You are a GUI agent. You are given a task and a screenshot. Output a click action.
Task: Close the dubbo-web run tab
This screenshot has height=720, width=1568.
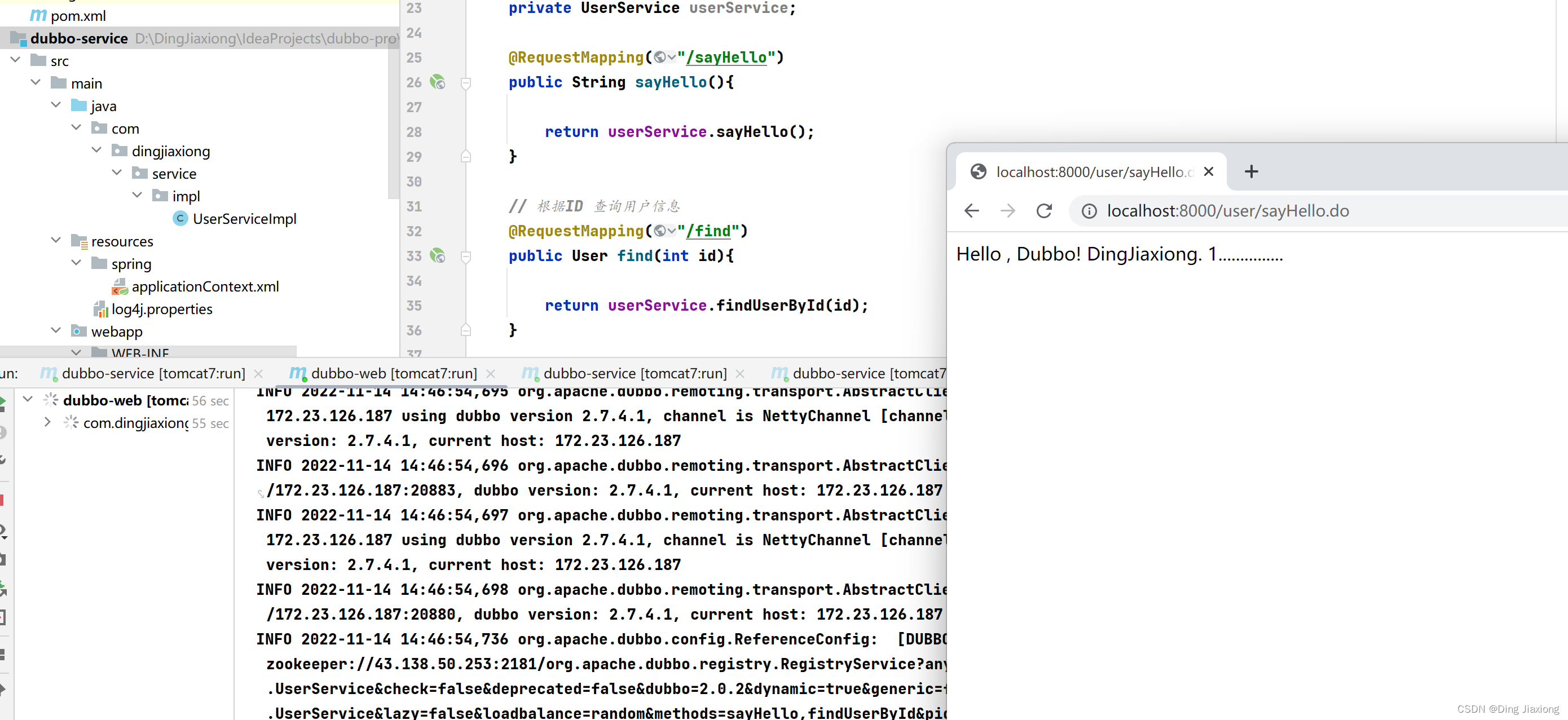pos(491,374)
